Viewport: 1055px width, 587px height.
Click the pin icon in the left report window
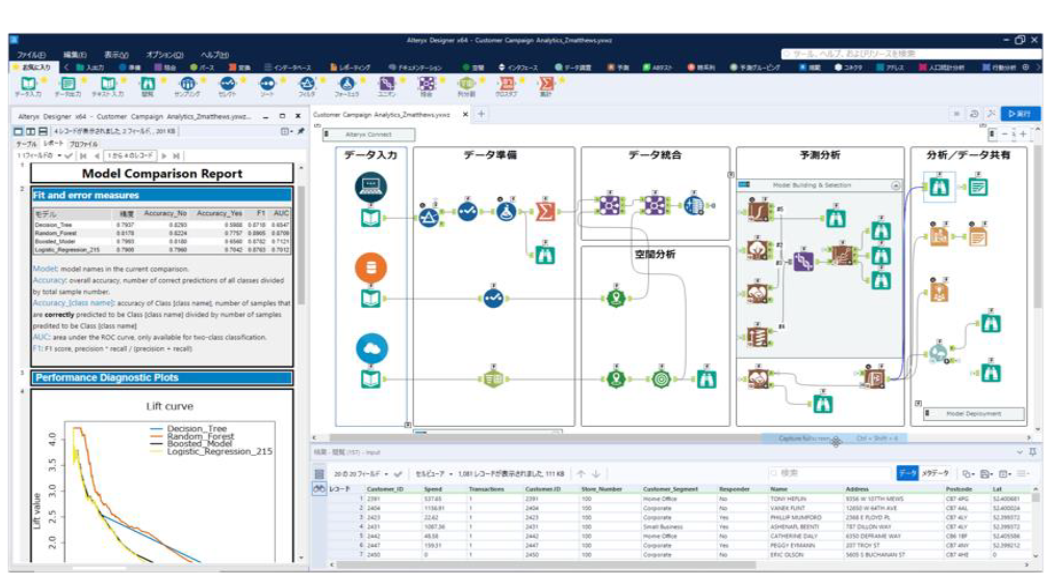301,131
